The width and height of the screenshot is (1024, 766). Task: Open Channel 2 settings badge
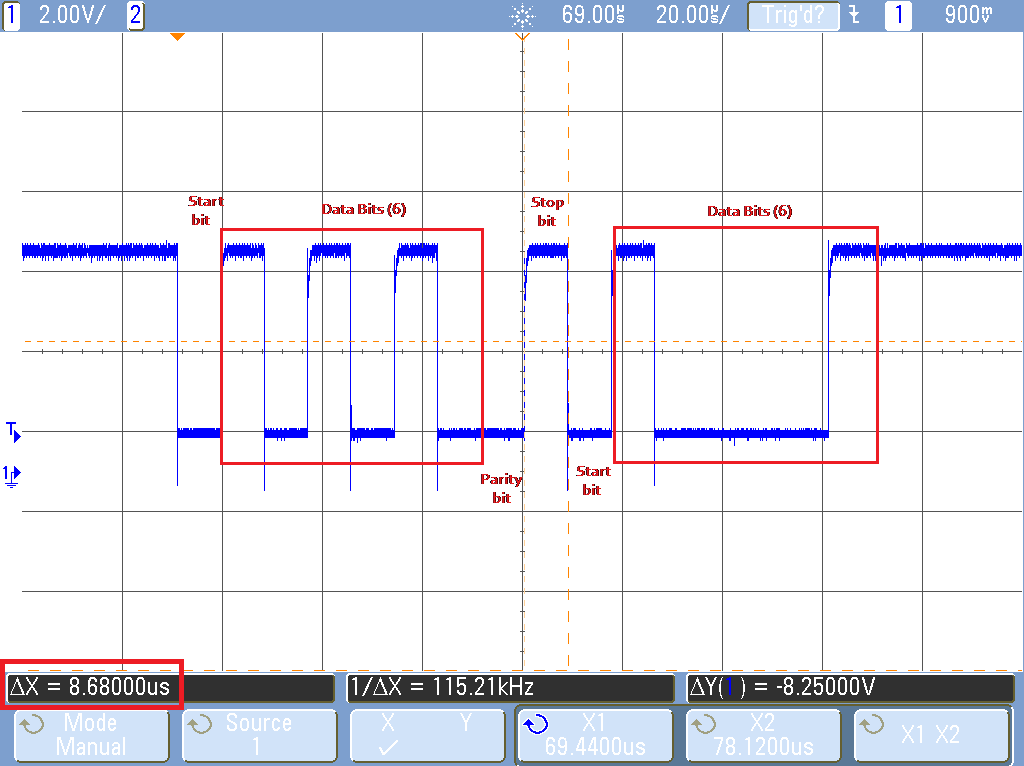click(134, 14)
